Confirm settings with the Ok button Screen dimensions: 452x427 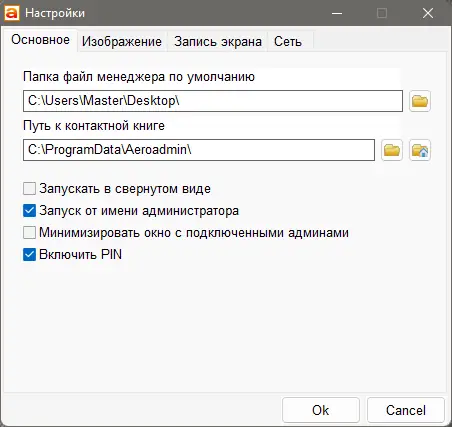321,410
